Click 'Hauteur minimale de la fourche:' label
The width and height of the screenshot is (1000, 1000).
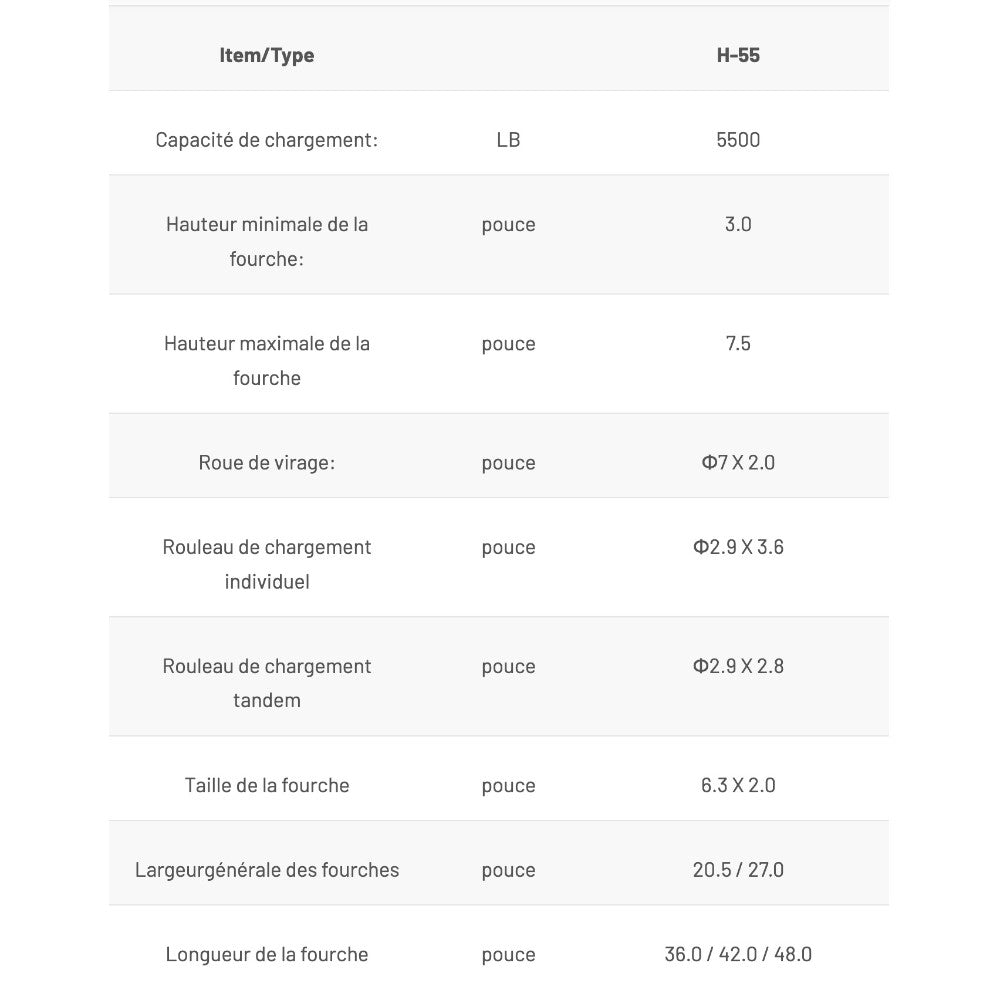[x=267, y=241]
